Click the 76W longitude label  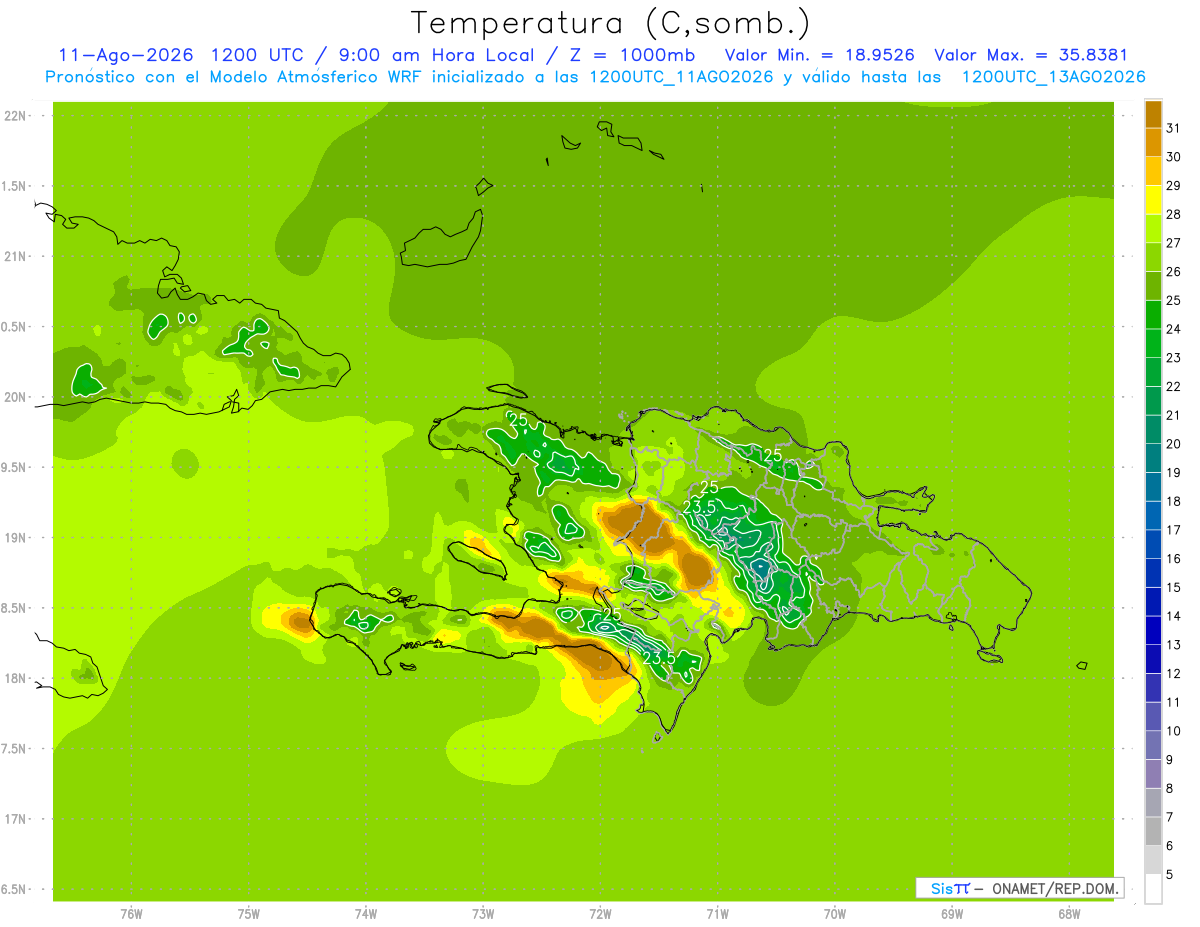pyautogui.click(x=131, y=913)
